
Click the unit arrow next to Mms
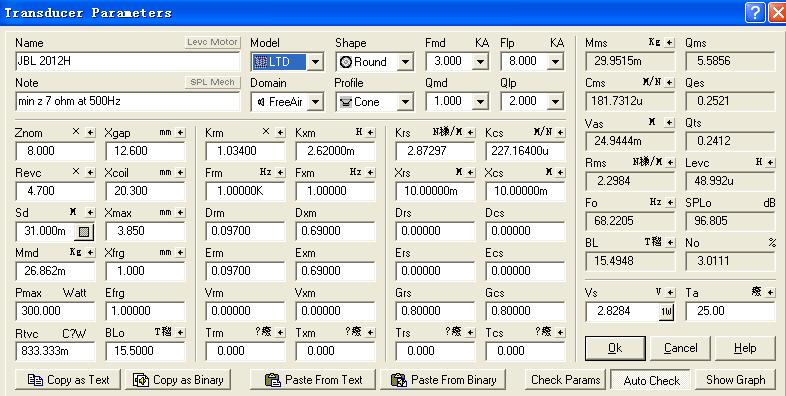[x=669, y=43]
